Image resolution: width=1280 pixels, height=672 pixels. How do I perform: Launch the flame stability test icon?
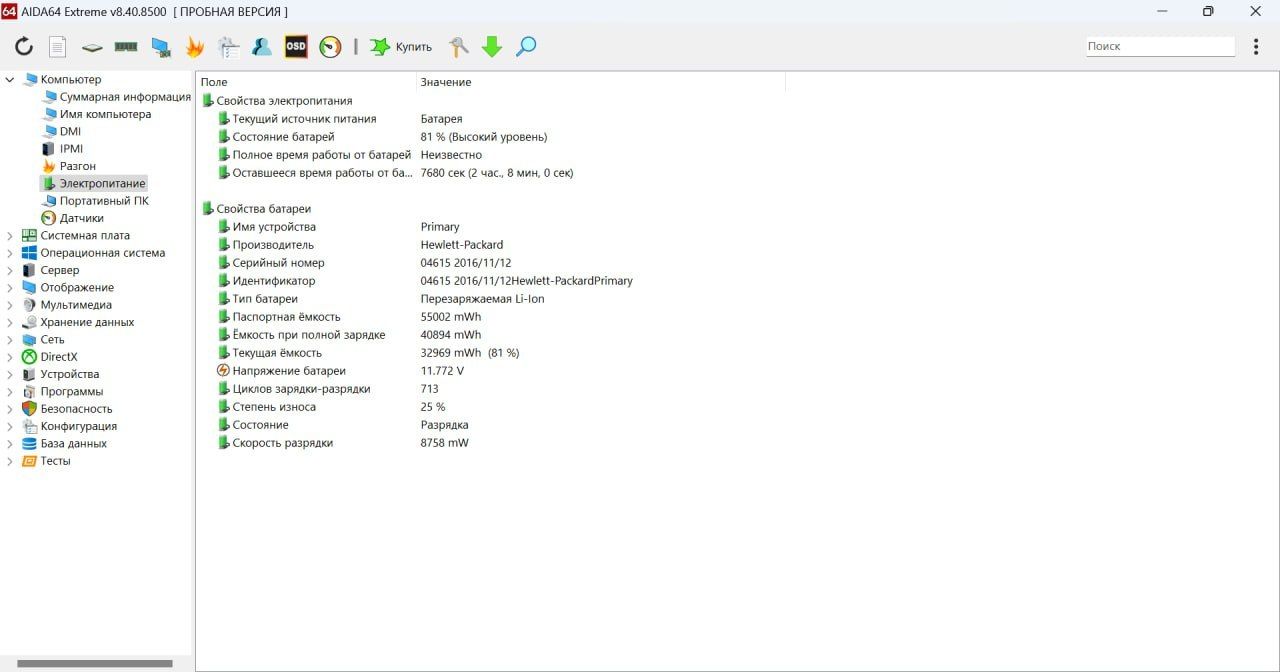[194, 46]
